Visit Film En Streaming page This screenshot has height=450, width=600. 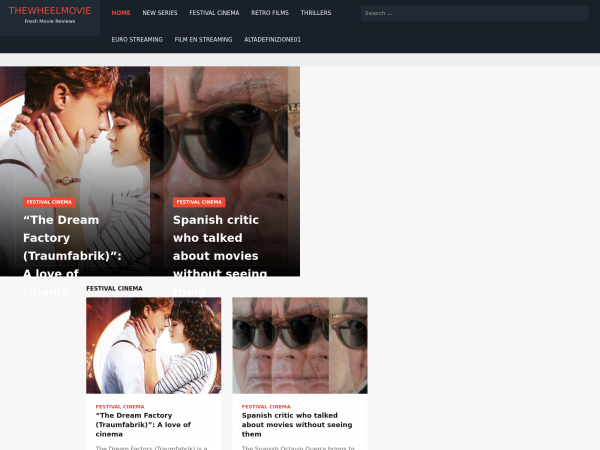click(203, 39)
